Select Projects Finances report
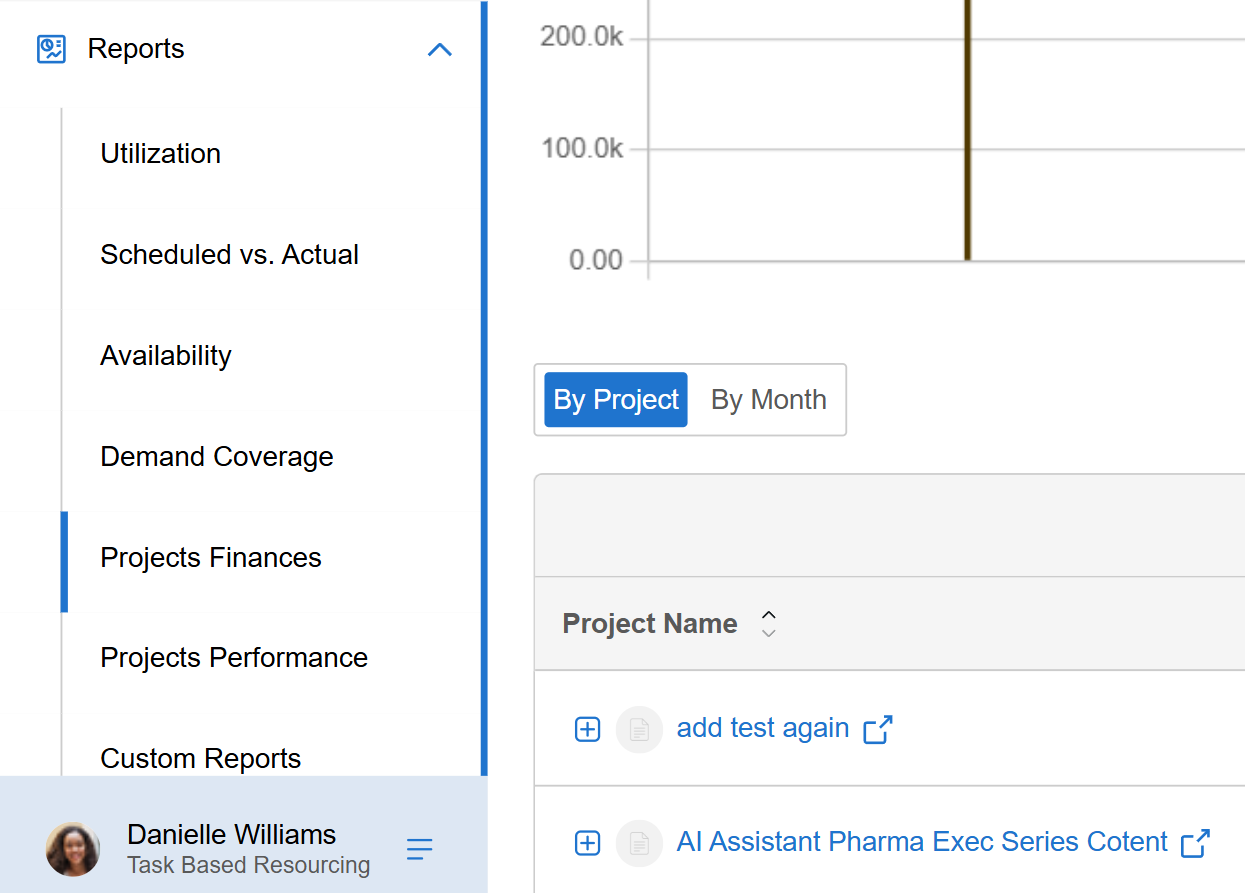This screenshot has width=1245, height=893. 211,558
